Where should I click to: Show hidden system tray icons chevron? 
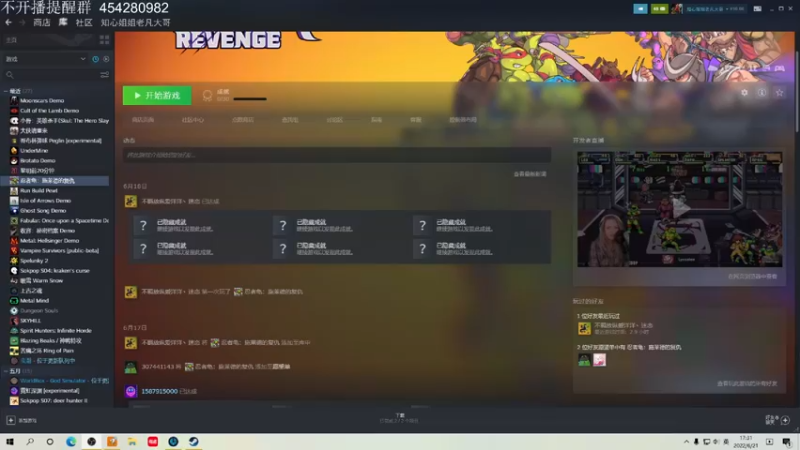point(686,442)
